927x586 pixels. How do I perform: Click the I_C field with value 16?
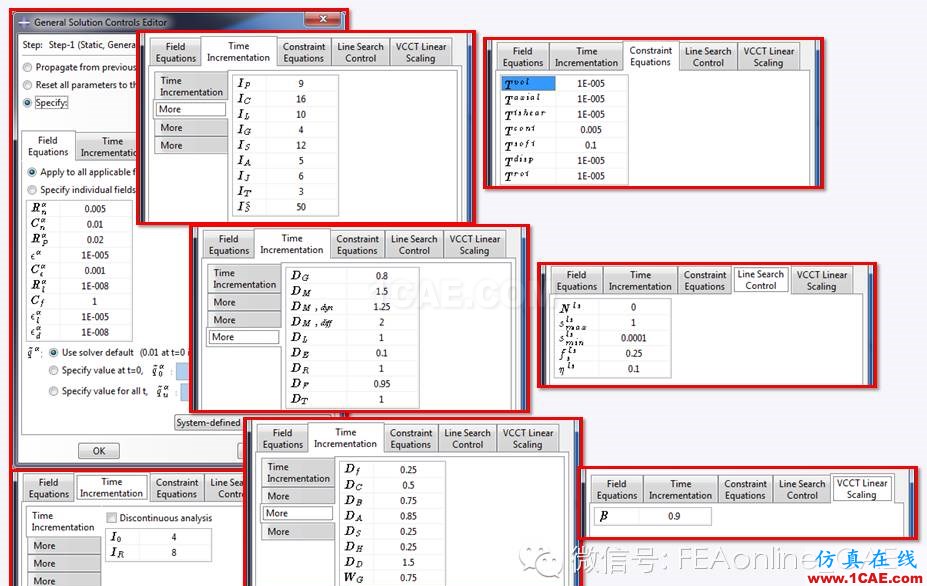[301, 99]
